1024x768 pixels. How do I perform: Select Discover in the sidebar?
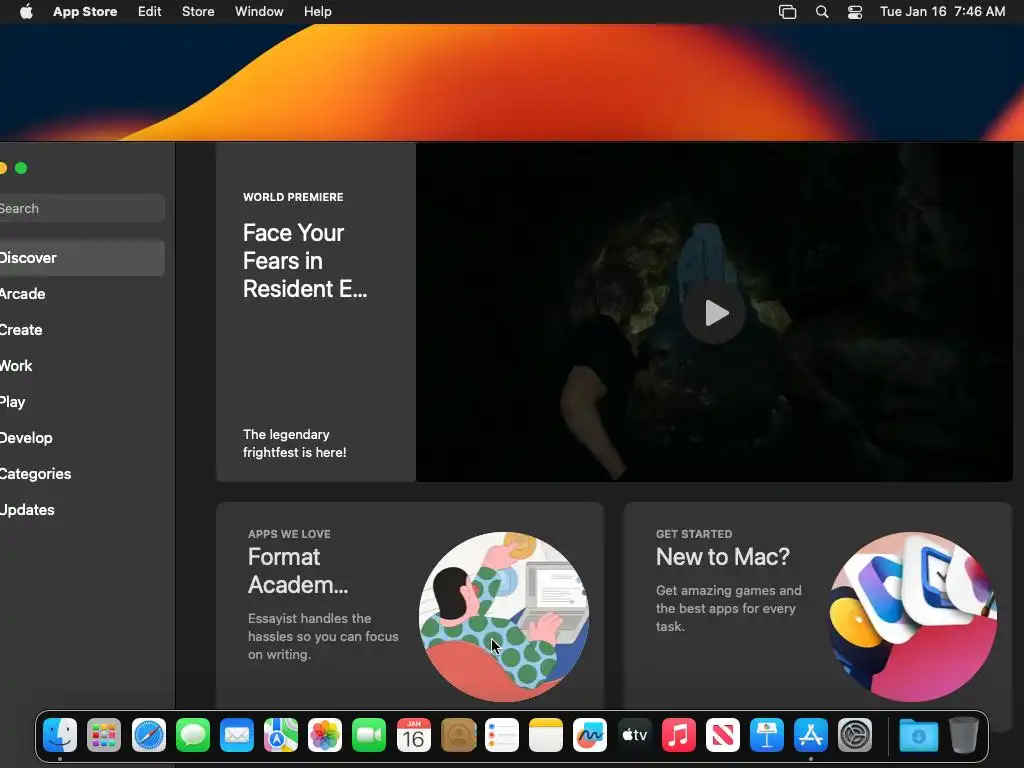82,258
